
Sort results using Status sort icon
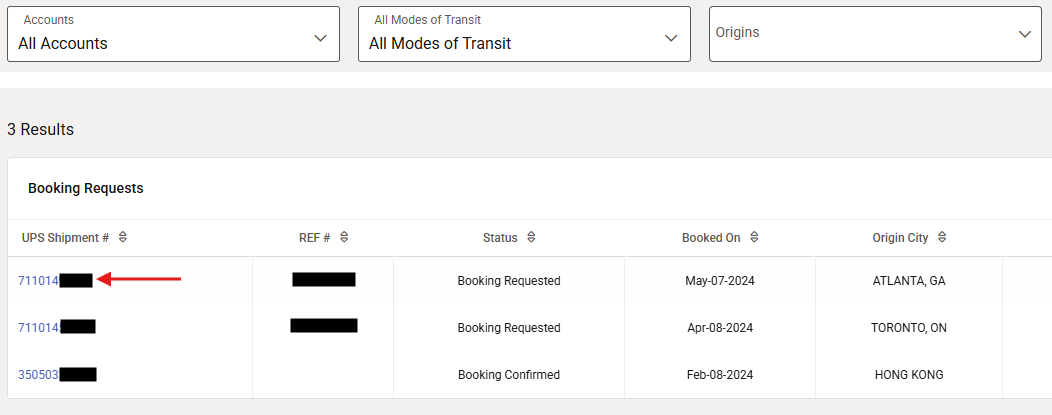tap(531, 238)
